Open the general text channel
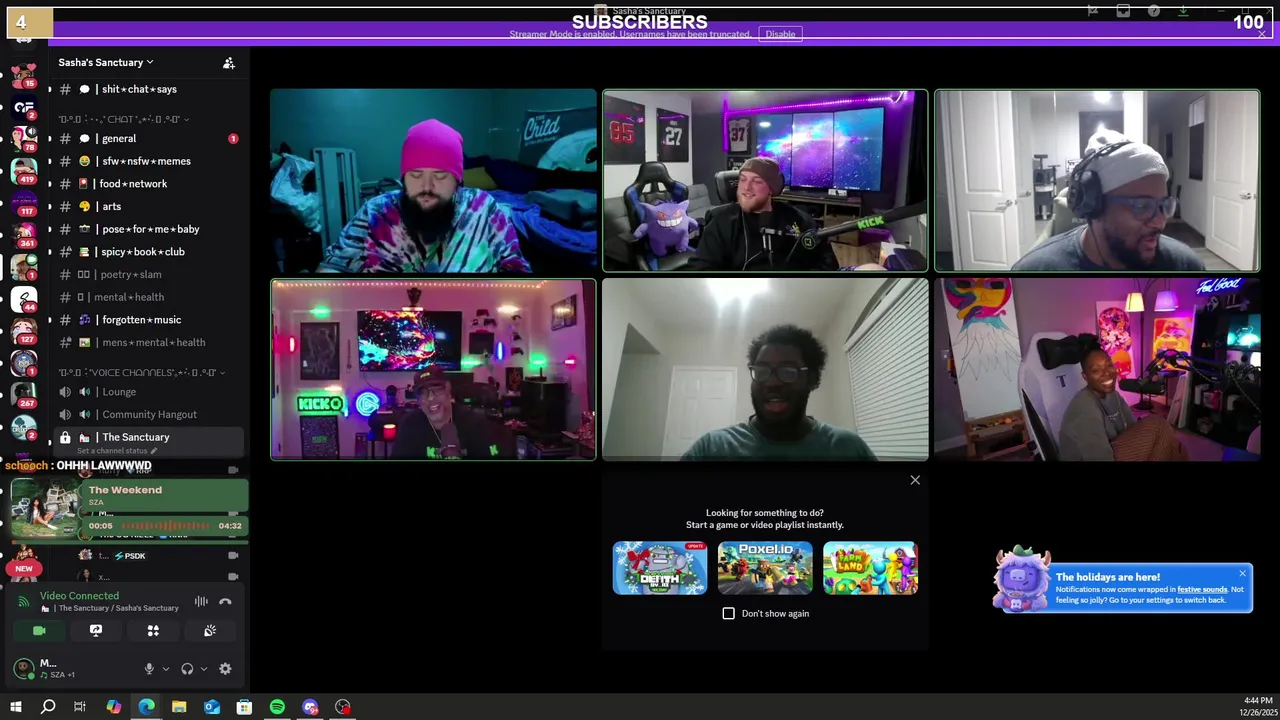 148,139
